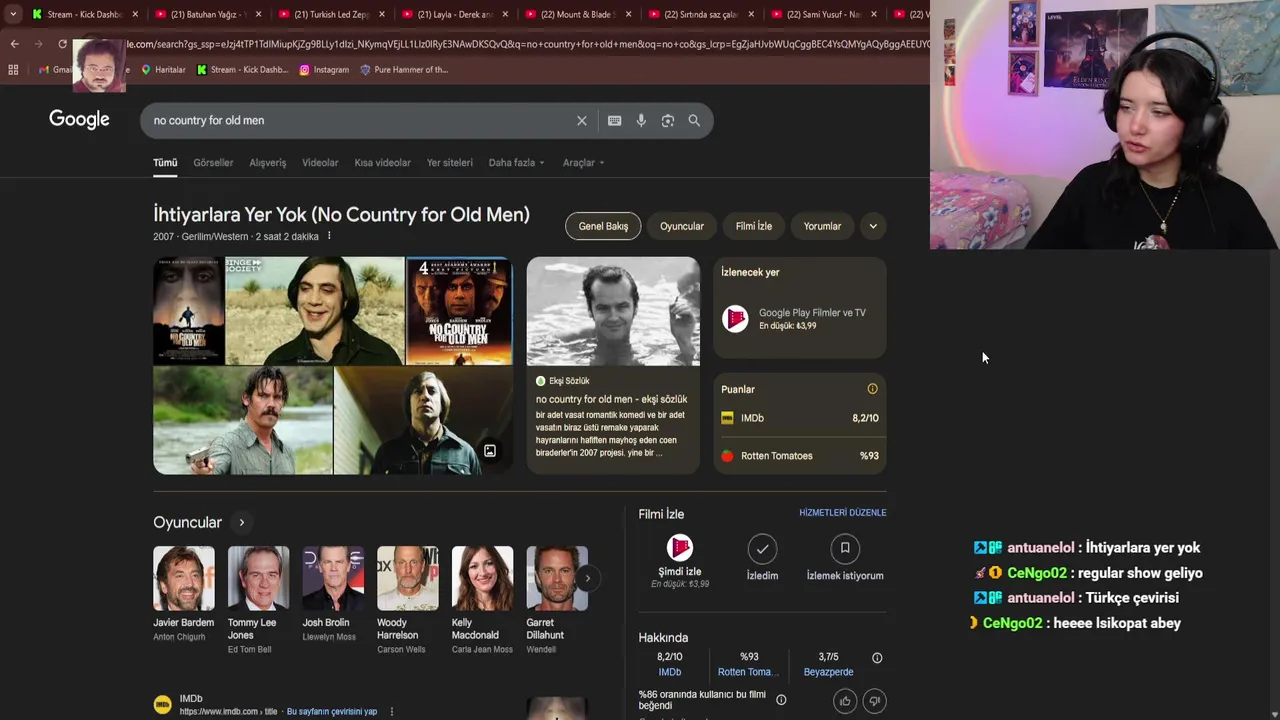Viewport: 1280px width, 720px height.
Task: Mark the film as İzledim
Action: (x=762, y=548)
